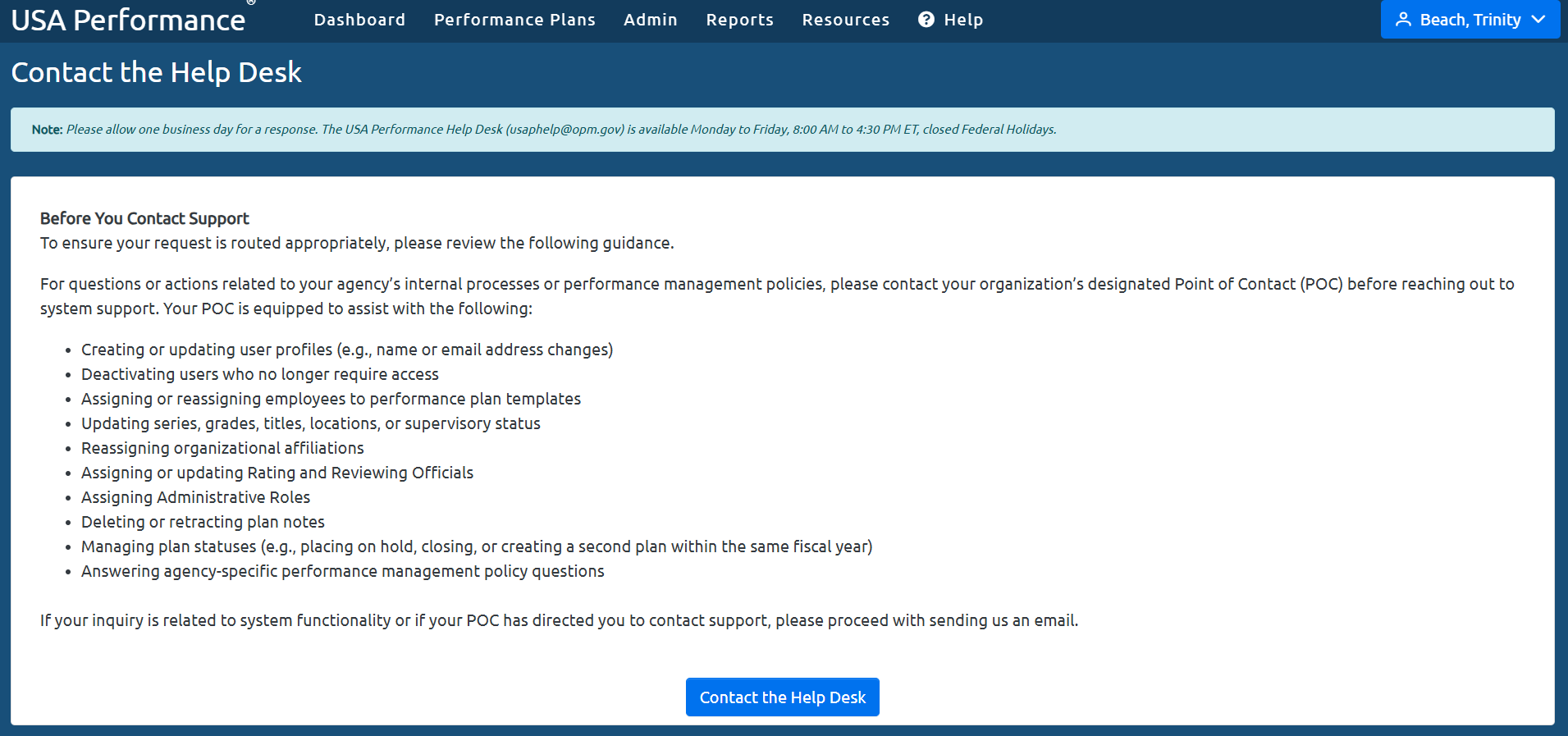Click the Contact the Help Desk page heading
The height and width of the screenshot is (736, 1568).
tap(157, 72)
